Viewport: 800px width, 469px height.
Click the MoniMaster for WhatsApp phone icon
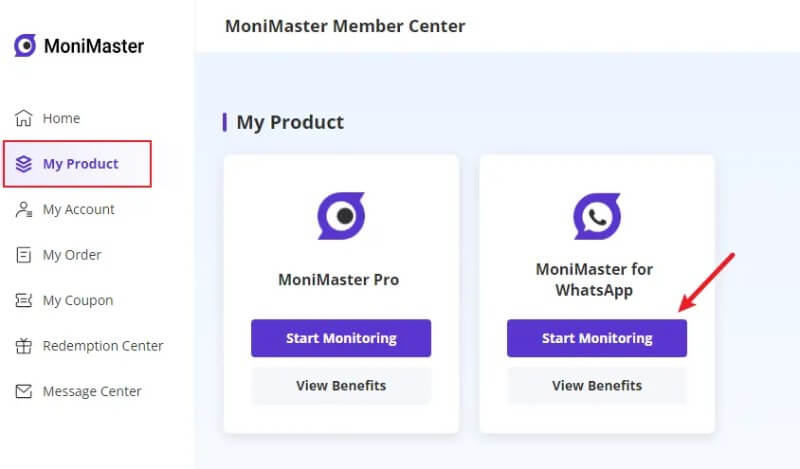[597, 215]
